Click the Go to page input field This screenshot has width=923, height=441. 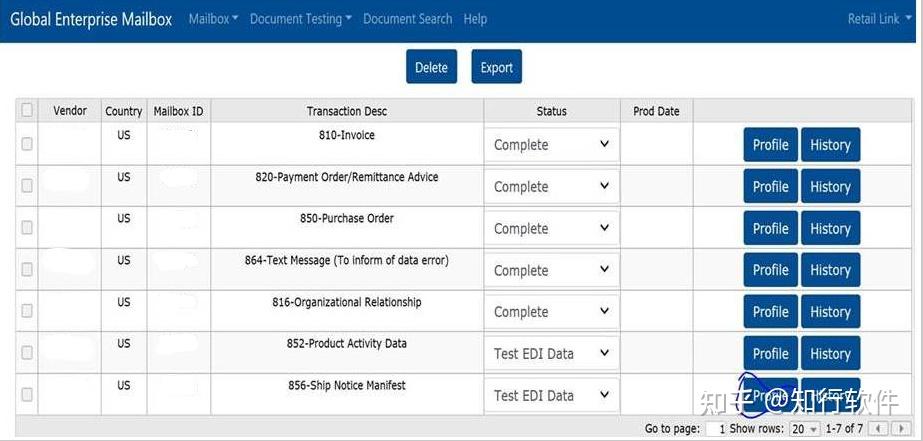(716, 429)
